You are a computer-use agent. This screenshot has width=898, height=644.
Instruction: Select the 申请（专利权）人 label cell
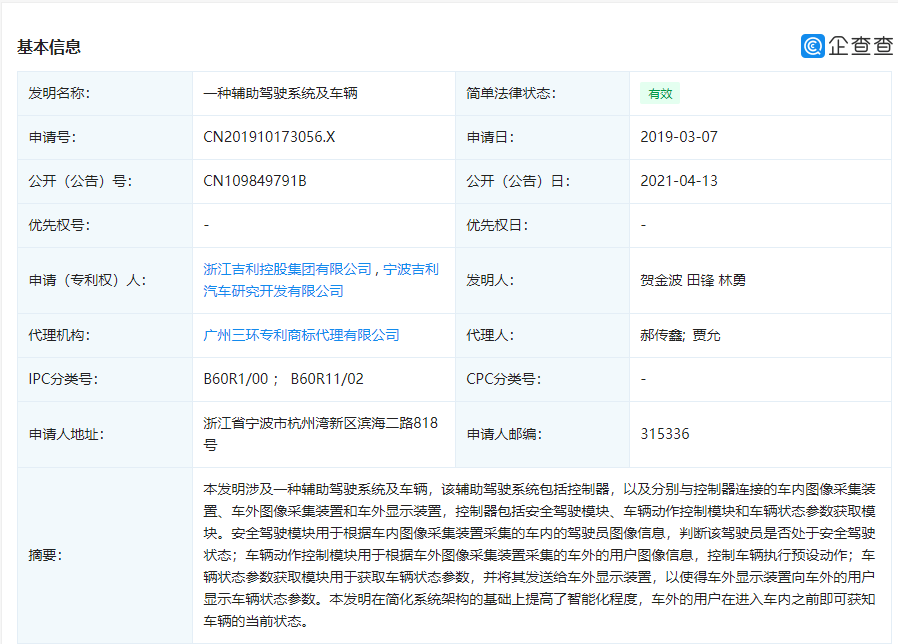click(105, 280)
